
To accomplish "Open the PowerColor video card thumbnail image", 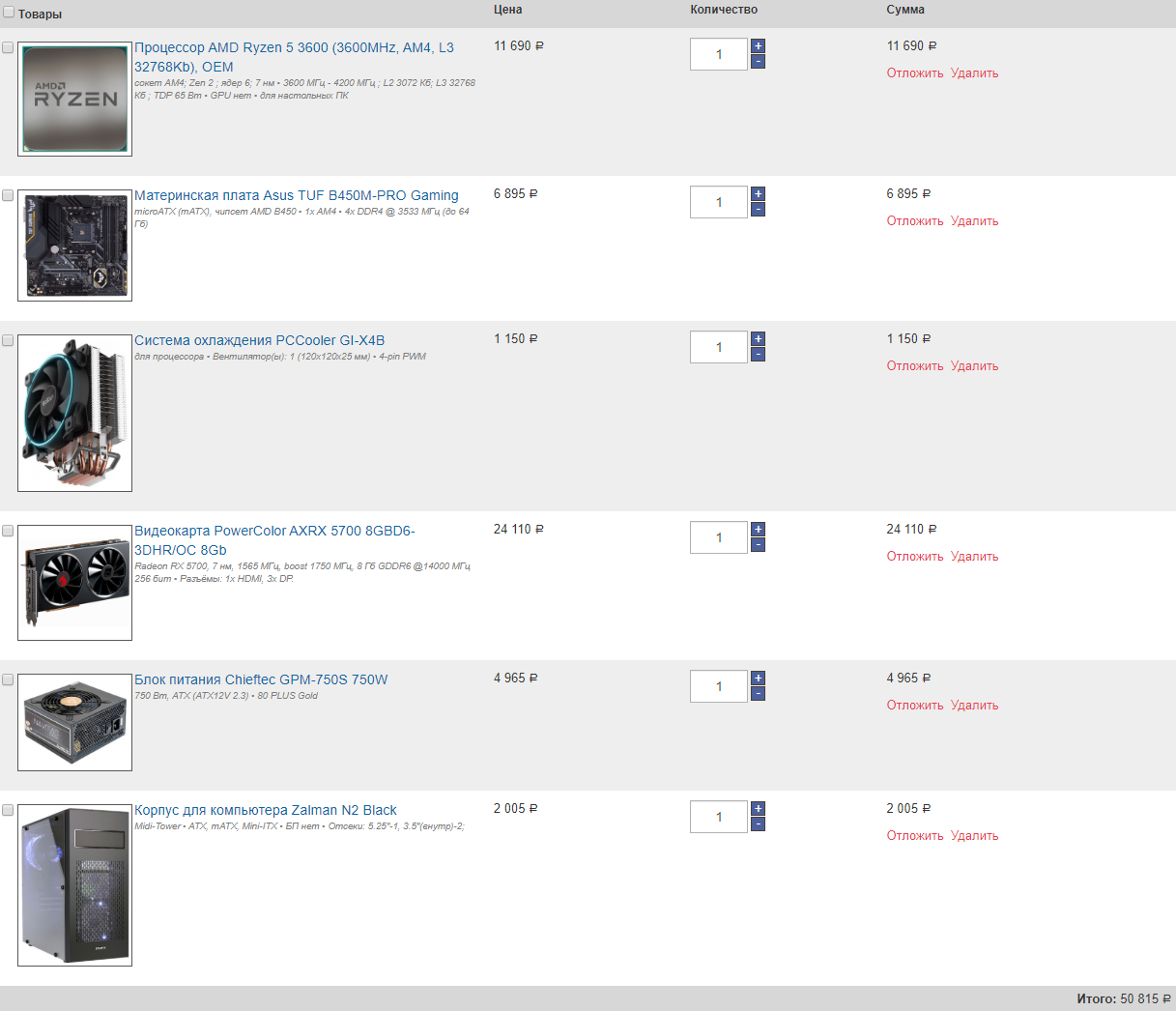I will coord(74,583).
